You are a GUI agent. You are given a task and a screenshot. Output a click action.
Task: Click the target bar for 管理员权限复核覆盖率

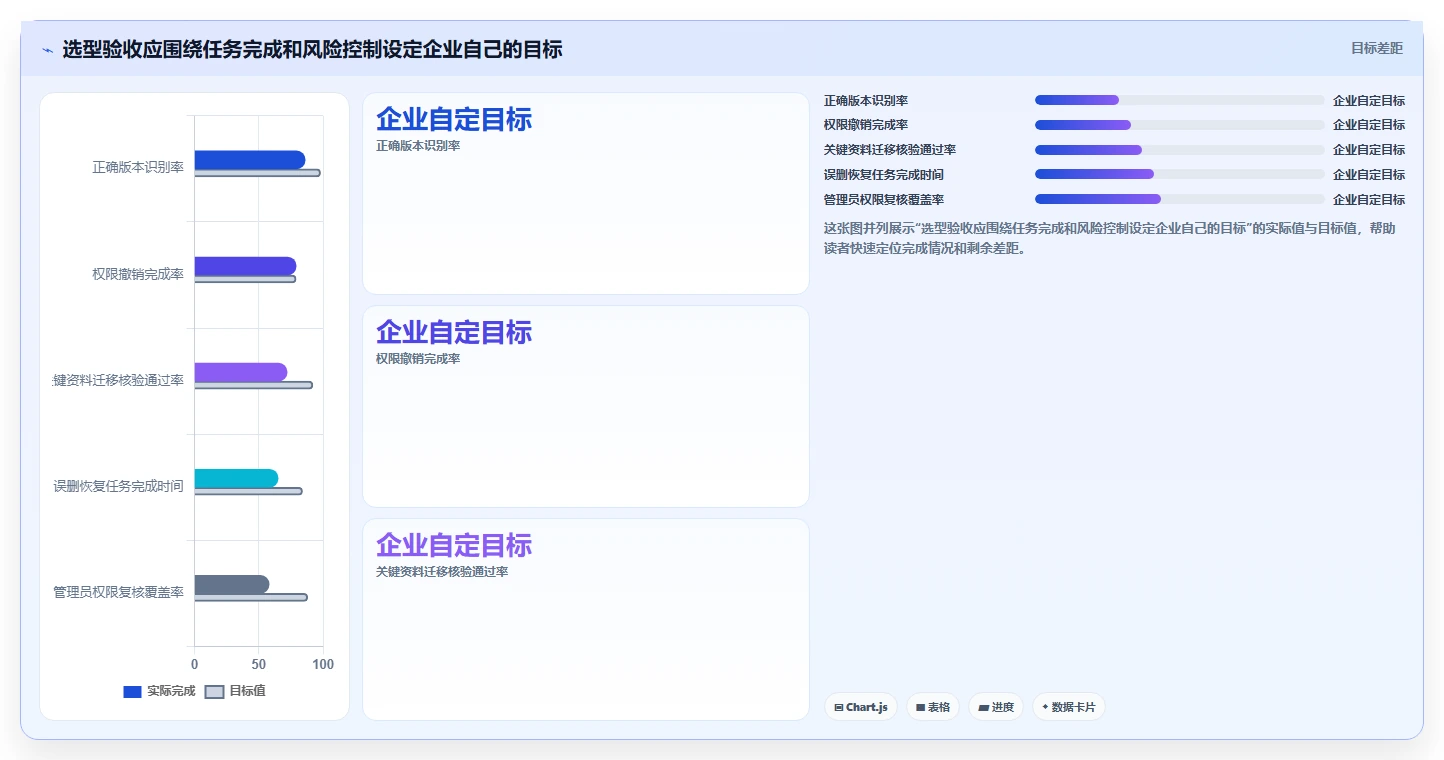tap(251, 597)
